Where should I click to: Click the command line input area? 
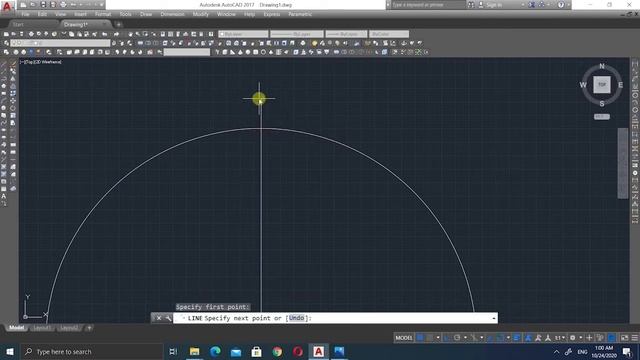[335, 318]
